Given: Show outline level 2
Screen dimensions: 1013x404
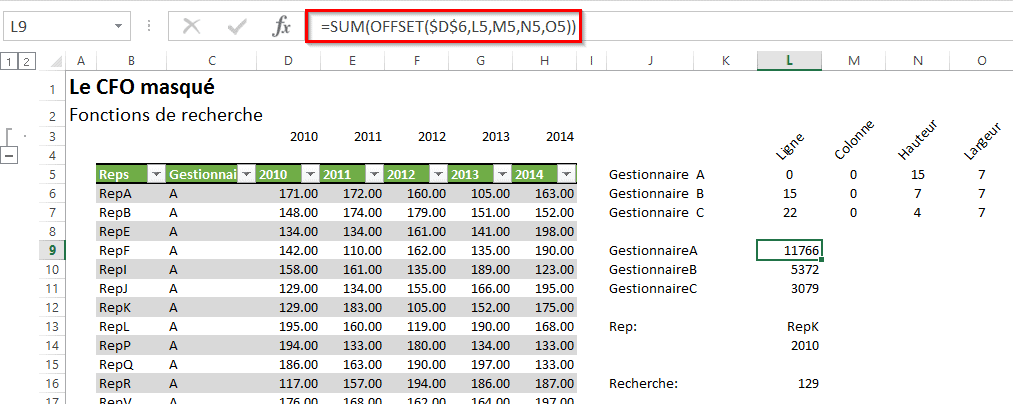Looking at the screenshot, I should (26, 62).
